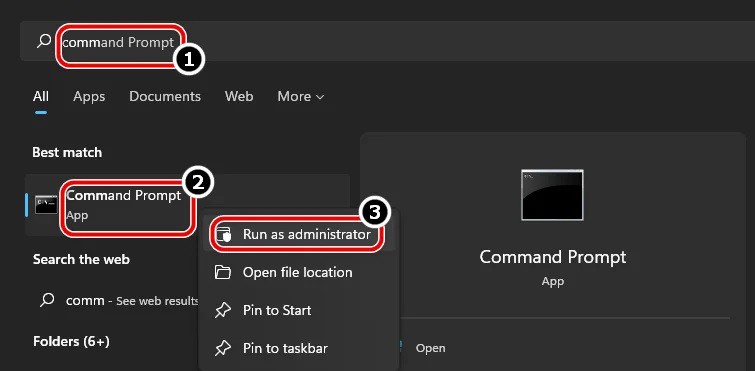The image size is (755, 371).
Task: Switch to the Documents filter tab
Action: [x=165, y=96]
